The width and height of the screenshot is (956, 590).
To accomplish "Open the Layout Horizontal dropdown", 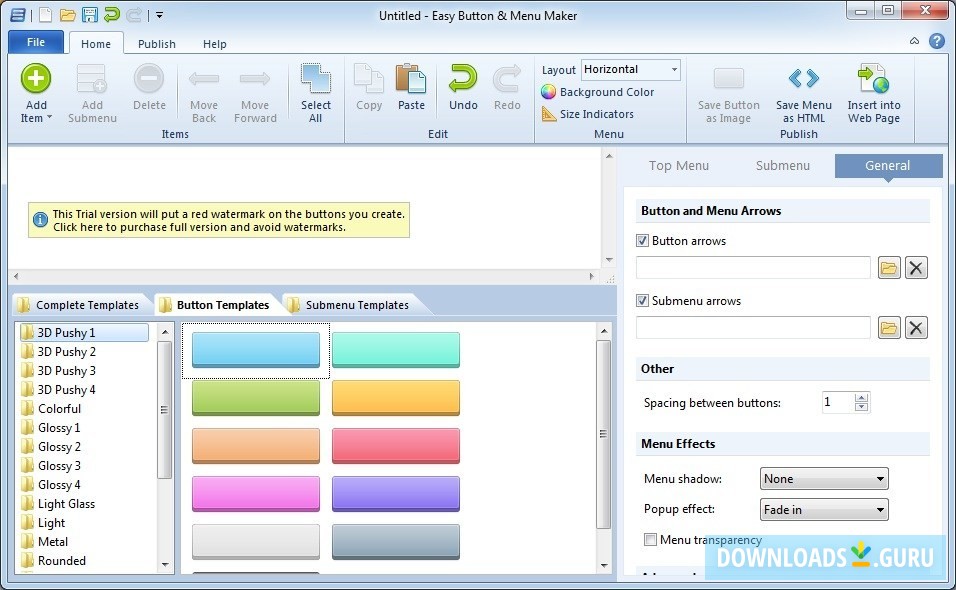I will pos(630,69).
